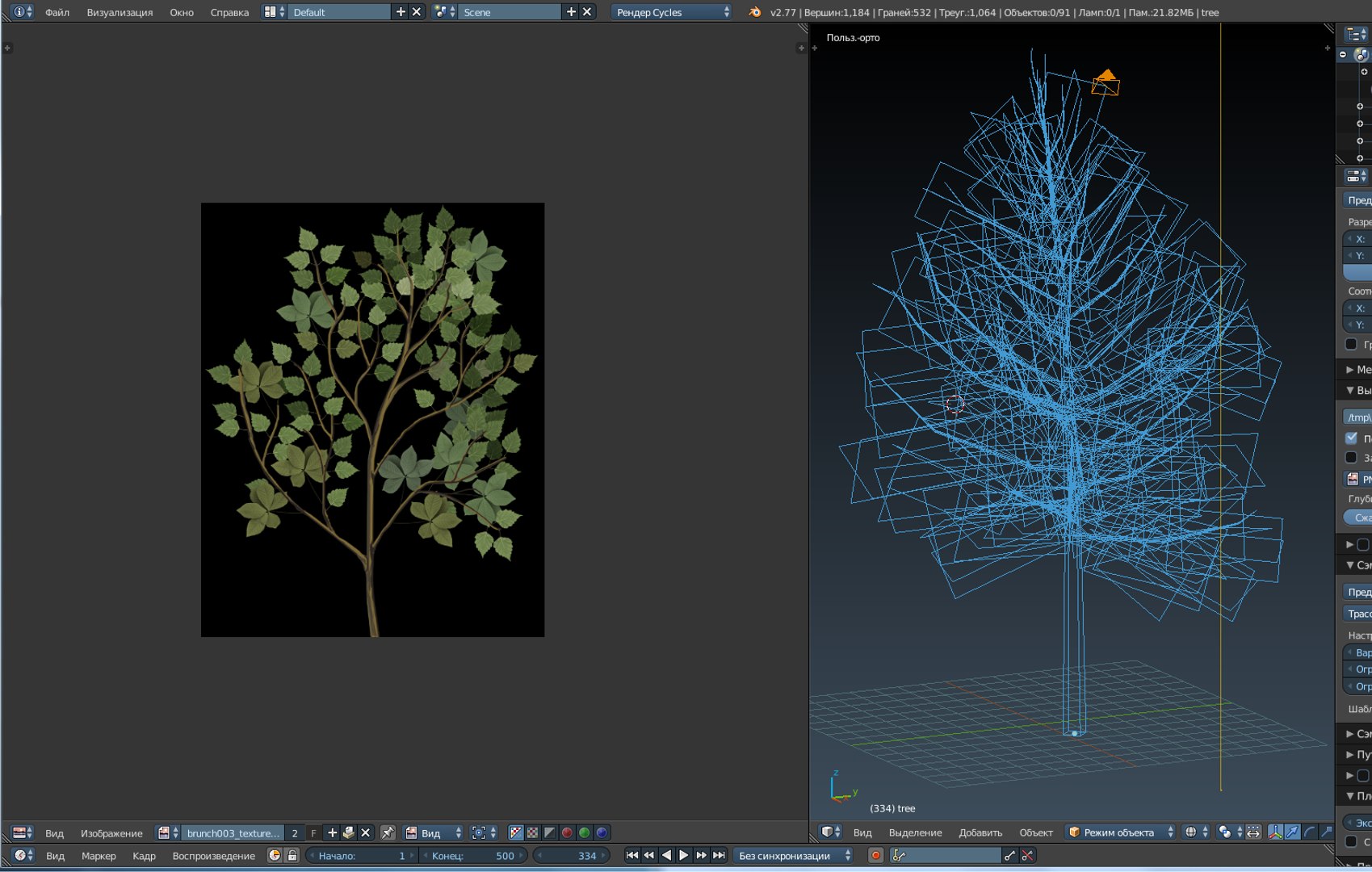Image resolution: width=1372 pixels, height=872 pixels.
Task: Play the animation forward
Action: (684, 855)
